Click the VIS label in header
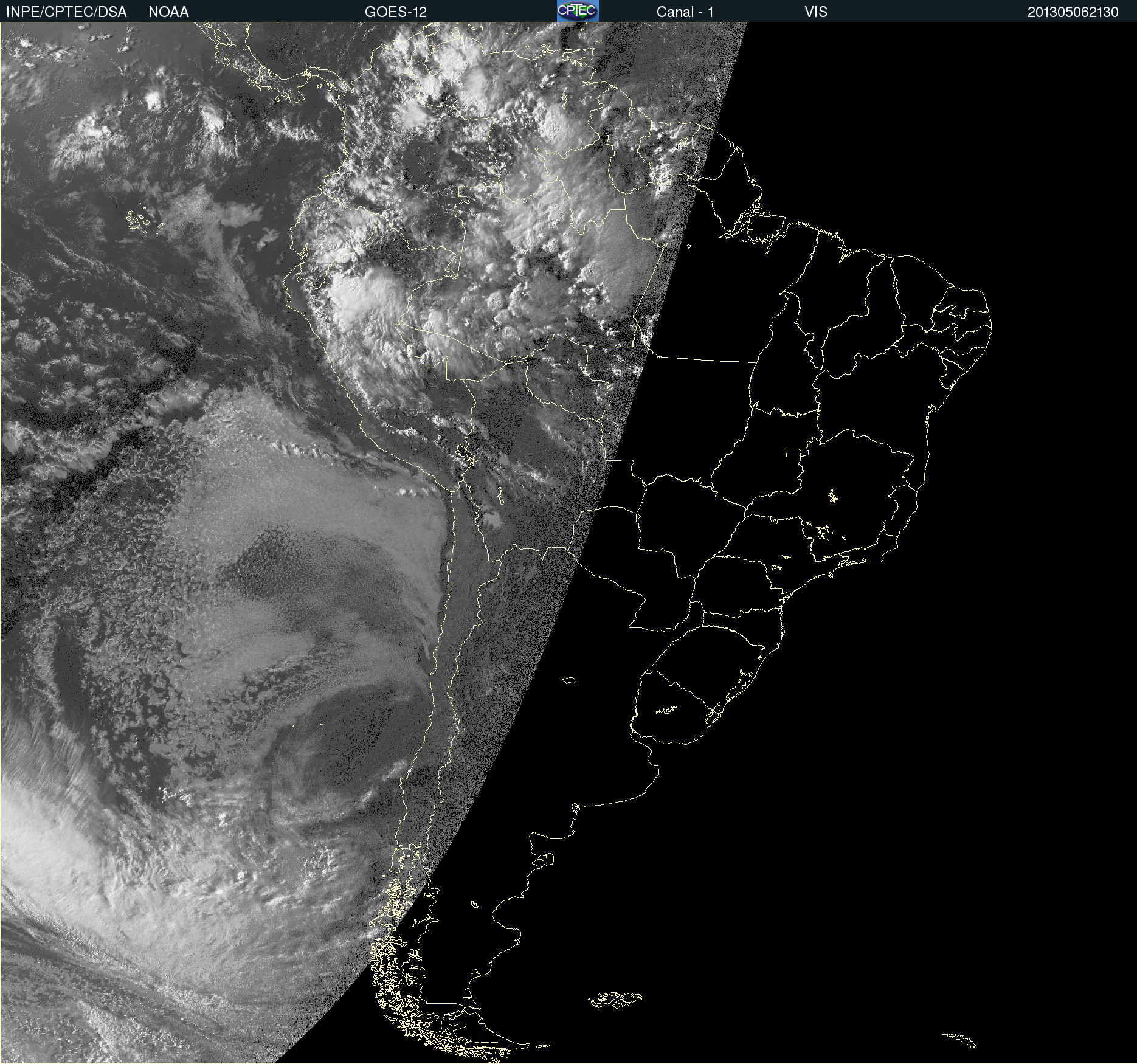The image size is (1137, 1064). (x=816, y=12)
